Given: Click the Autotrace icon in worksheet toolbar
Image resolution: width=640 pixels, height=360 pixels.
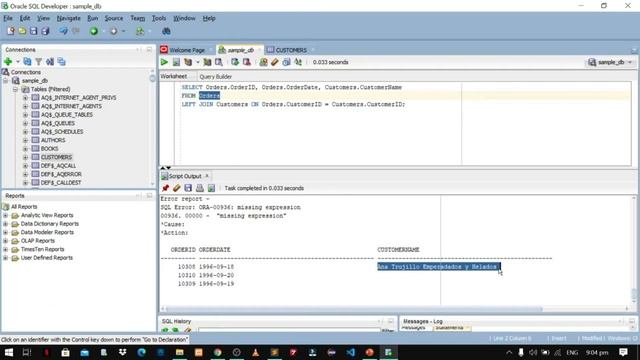Looking at the screenshot, I should point(207,62).
